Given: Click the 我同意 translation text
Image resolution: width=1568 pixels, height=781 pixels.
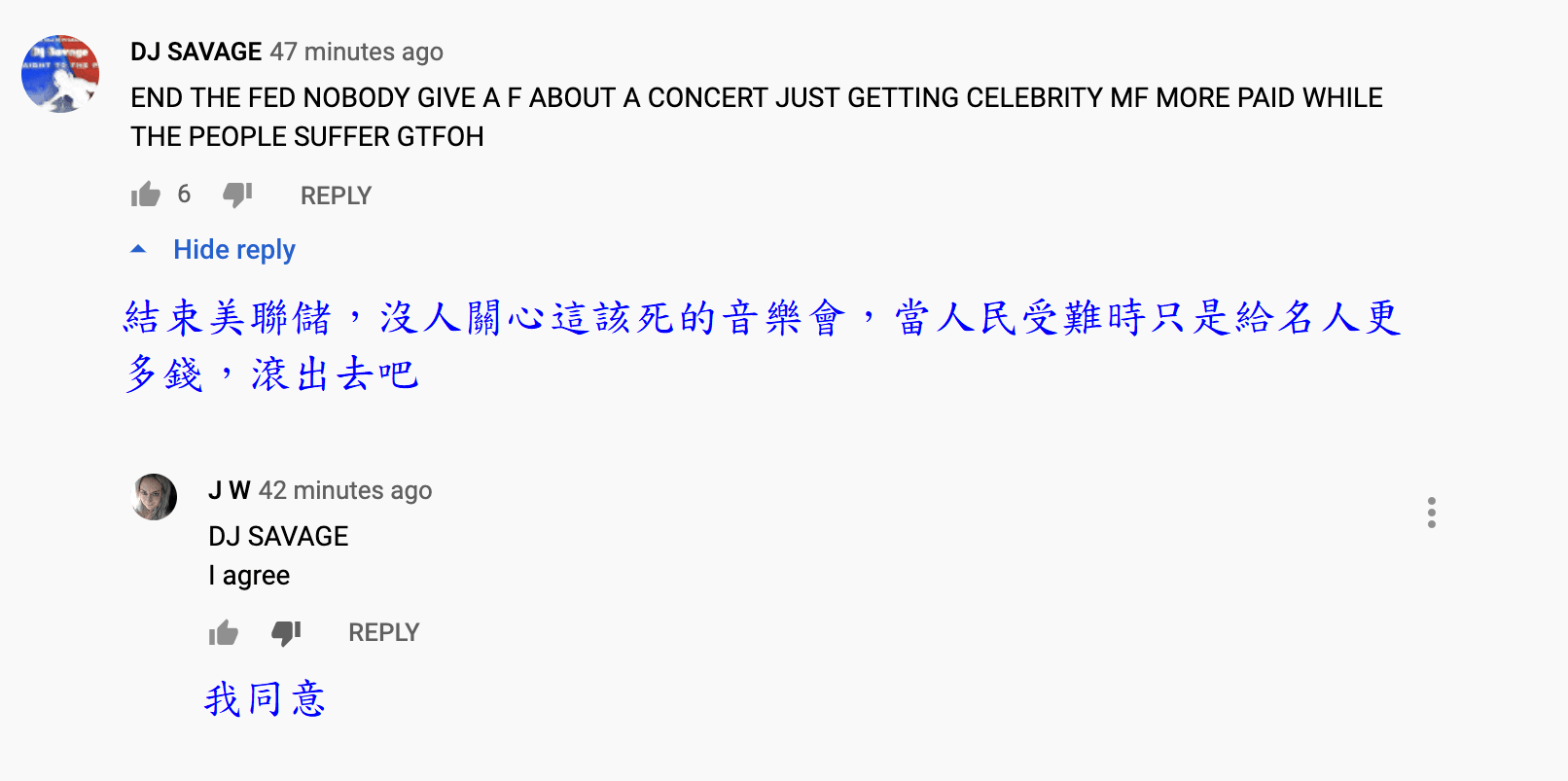Looking at the screenshot, I should tap(265, 699).
